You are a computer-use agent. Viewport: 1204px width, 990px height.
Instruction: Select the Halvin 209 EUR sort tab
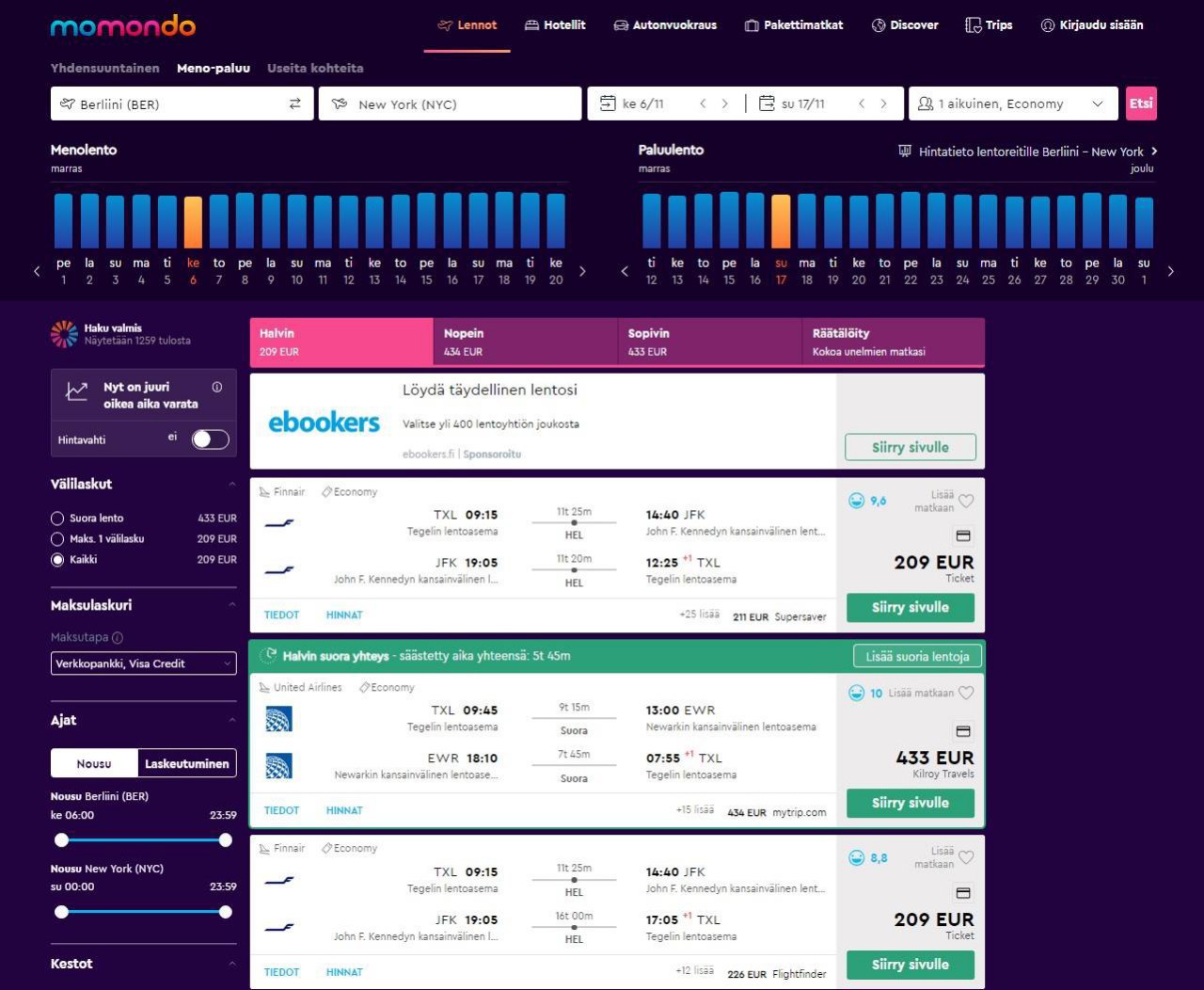341,342
